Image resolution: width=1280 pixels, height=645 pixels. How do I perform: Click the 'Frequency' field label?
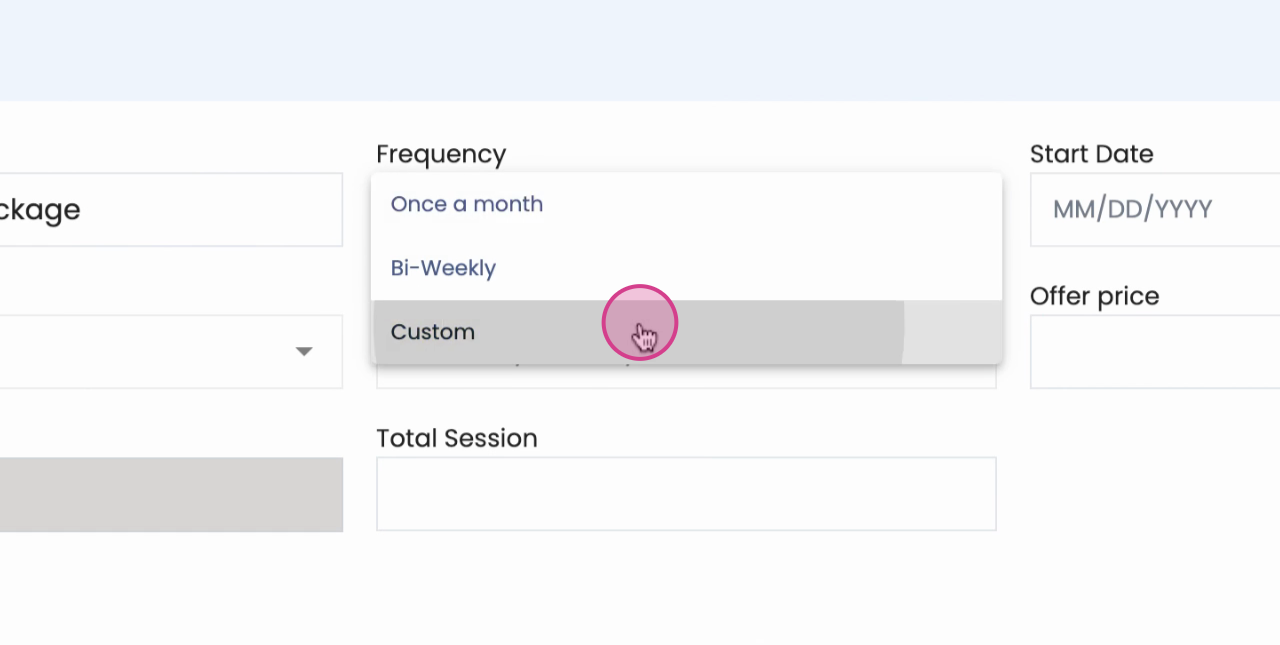pos(441,154)
